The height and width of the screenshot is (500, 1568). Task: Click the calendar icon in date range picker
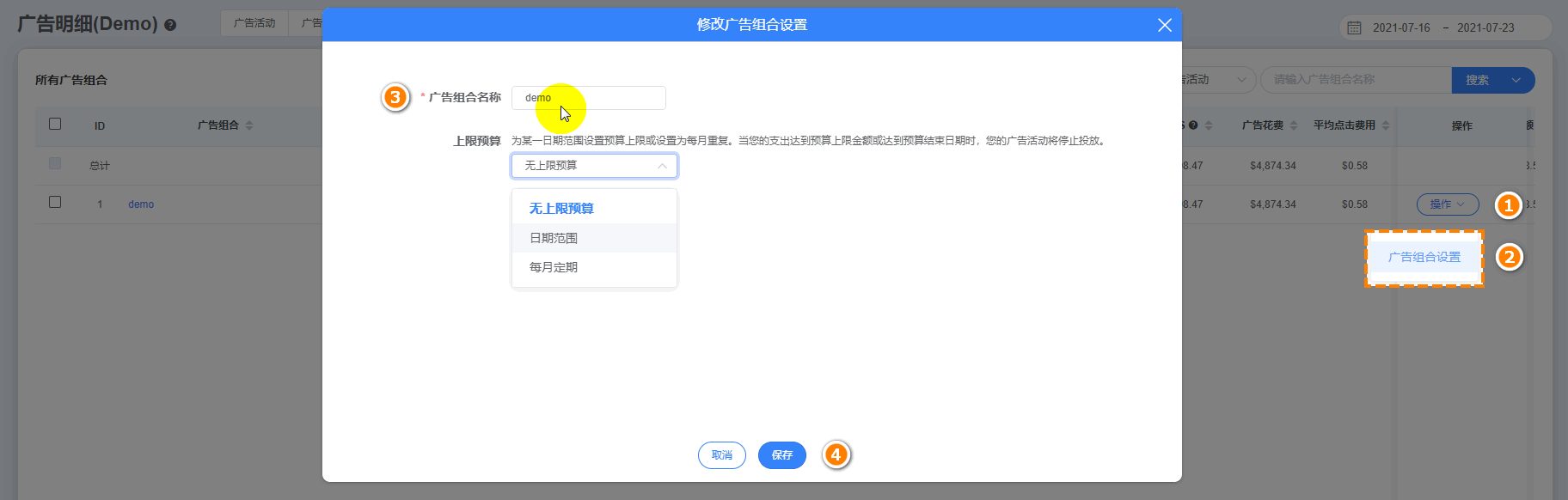[x=1354, y=27]
